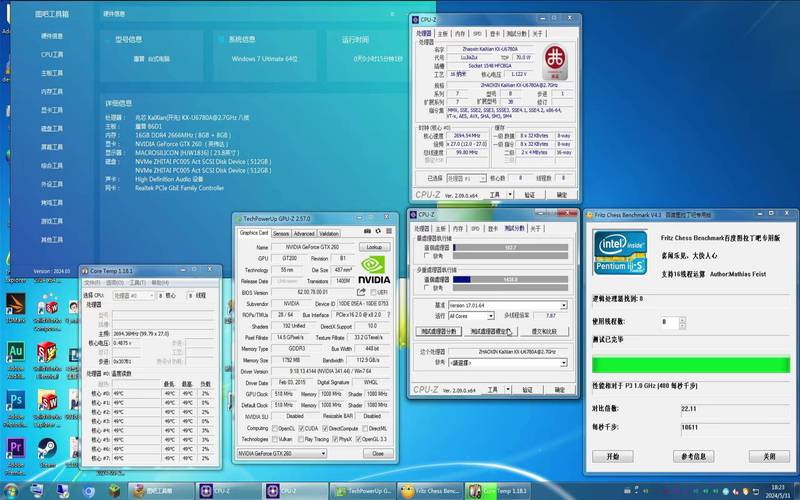Viewport: 800px width, 500px height.
Task: Open CPU工具 in the 图吧工具箱 sidebar
Action: tap(52, 54)
